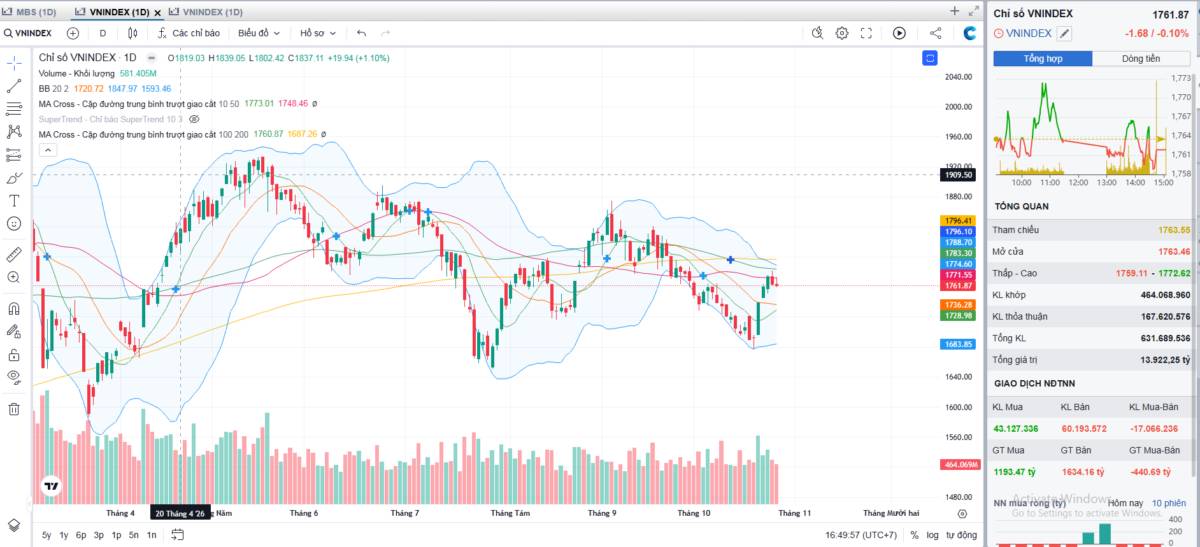Open the object tree layers icon
The height and width of the screenshot is (547, 1200).
(14, 524)
